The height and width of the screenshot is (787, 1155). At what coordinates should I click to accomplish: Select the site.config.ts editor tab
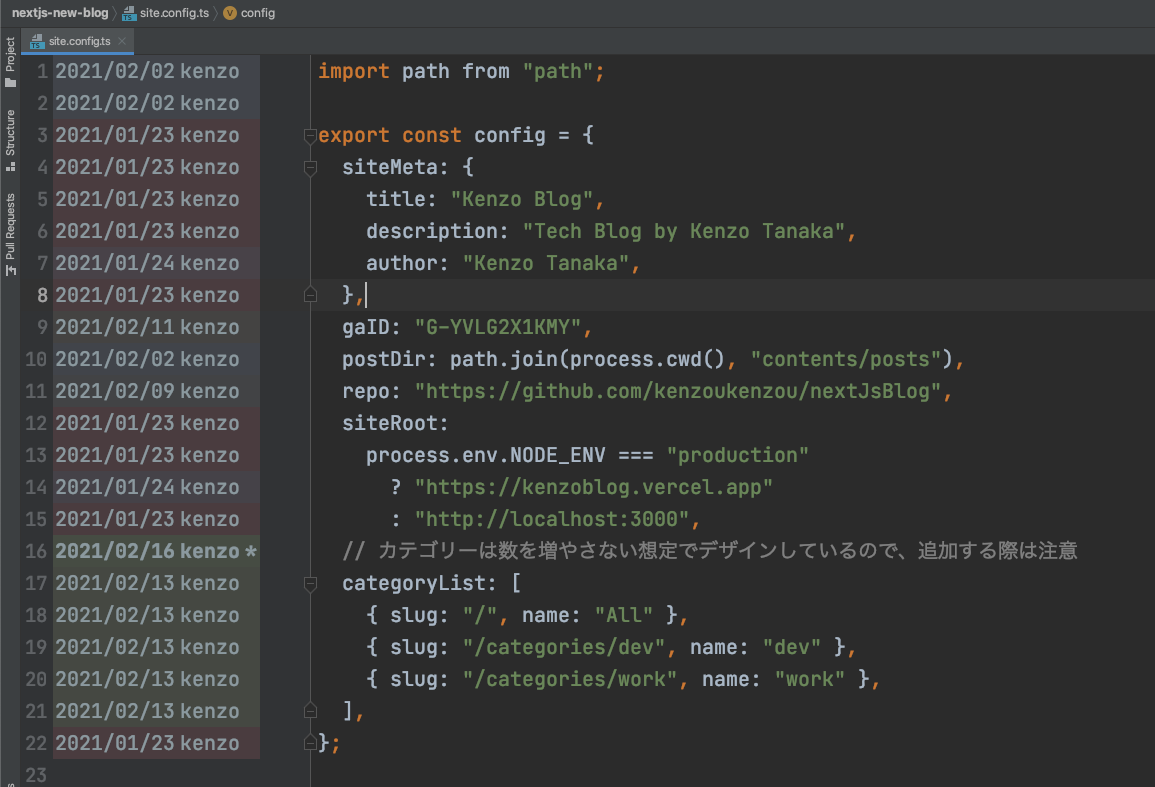[79, 41]
